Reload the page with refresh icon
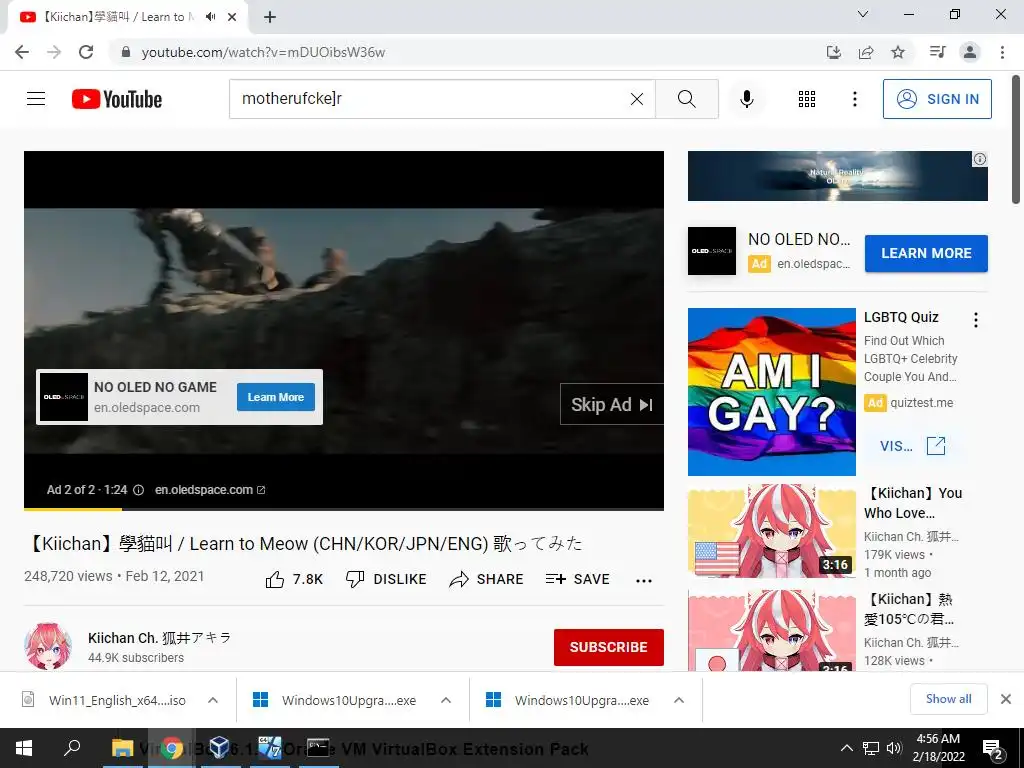1024x768 pixels. click(x=86, y=52)
